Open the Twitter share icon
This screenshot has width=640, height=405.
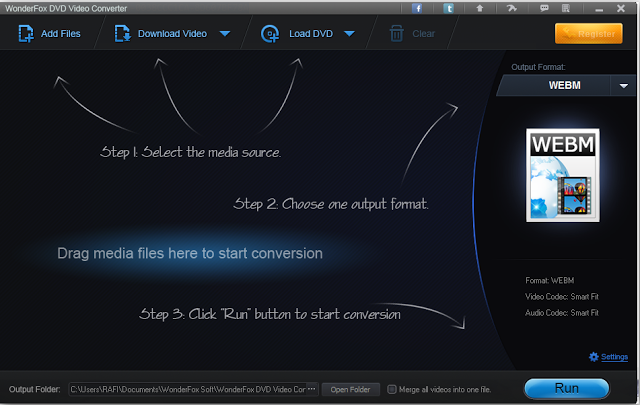click(x=448, y=8)
